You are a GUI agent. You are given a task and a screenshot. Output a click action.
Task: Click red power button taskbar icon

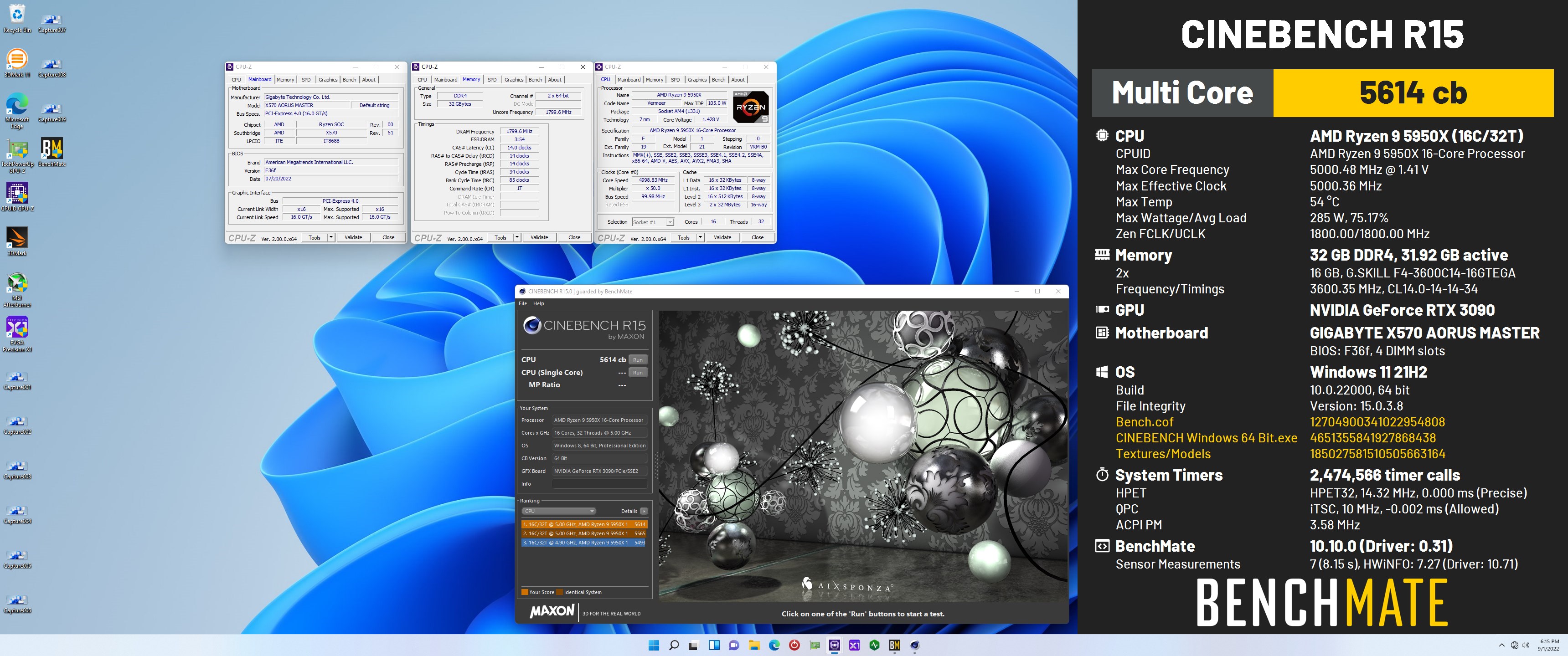(794, 645)
